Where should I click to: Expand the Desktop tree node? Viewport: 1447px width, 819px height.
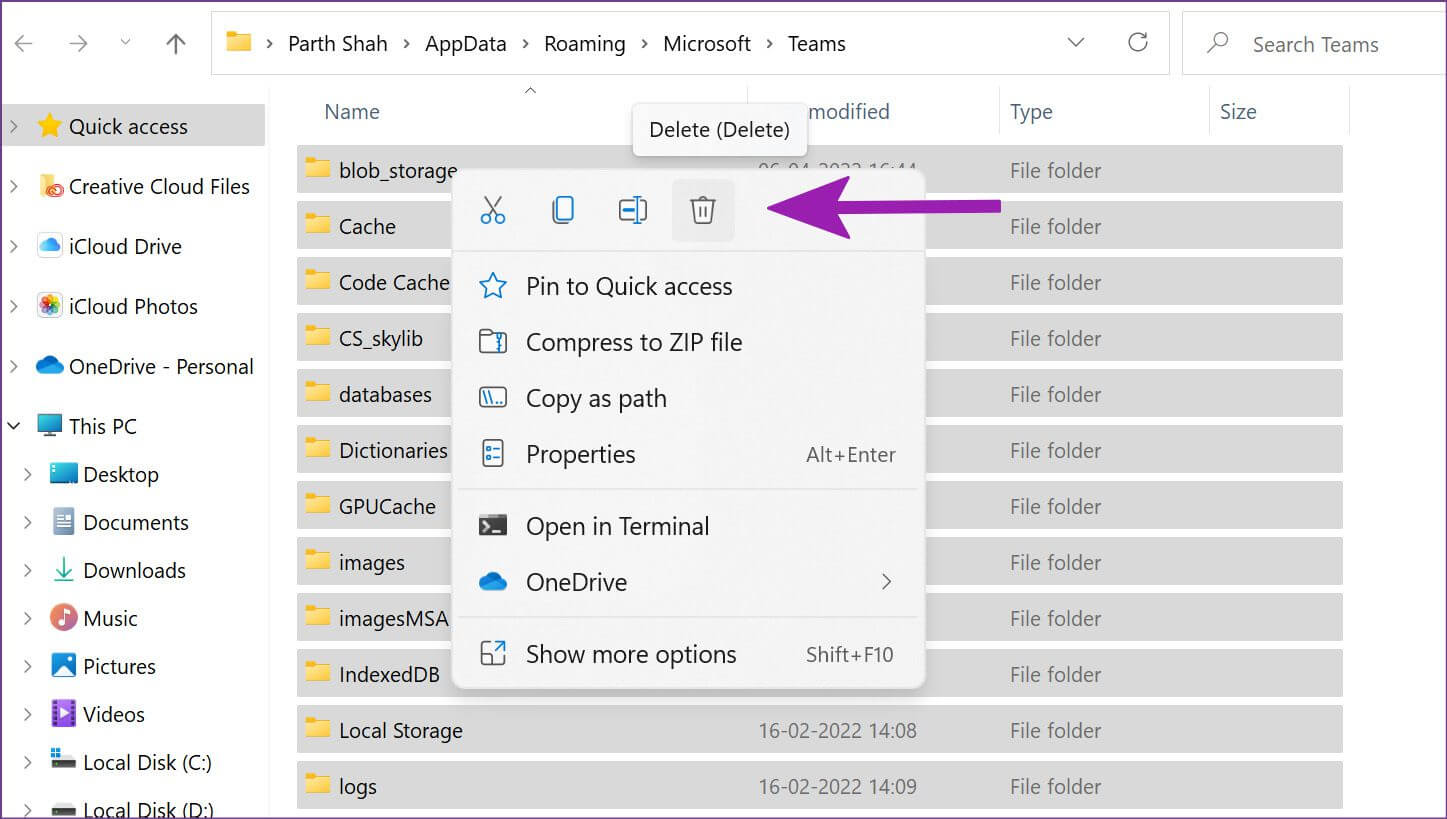(x=28, y=475)
